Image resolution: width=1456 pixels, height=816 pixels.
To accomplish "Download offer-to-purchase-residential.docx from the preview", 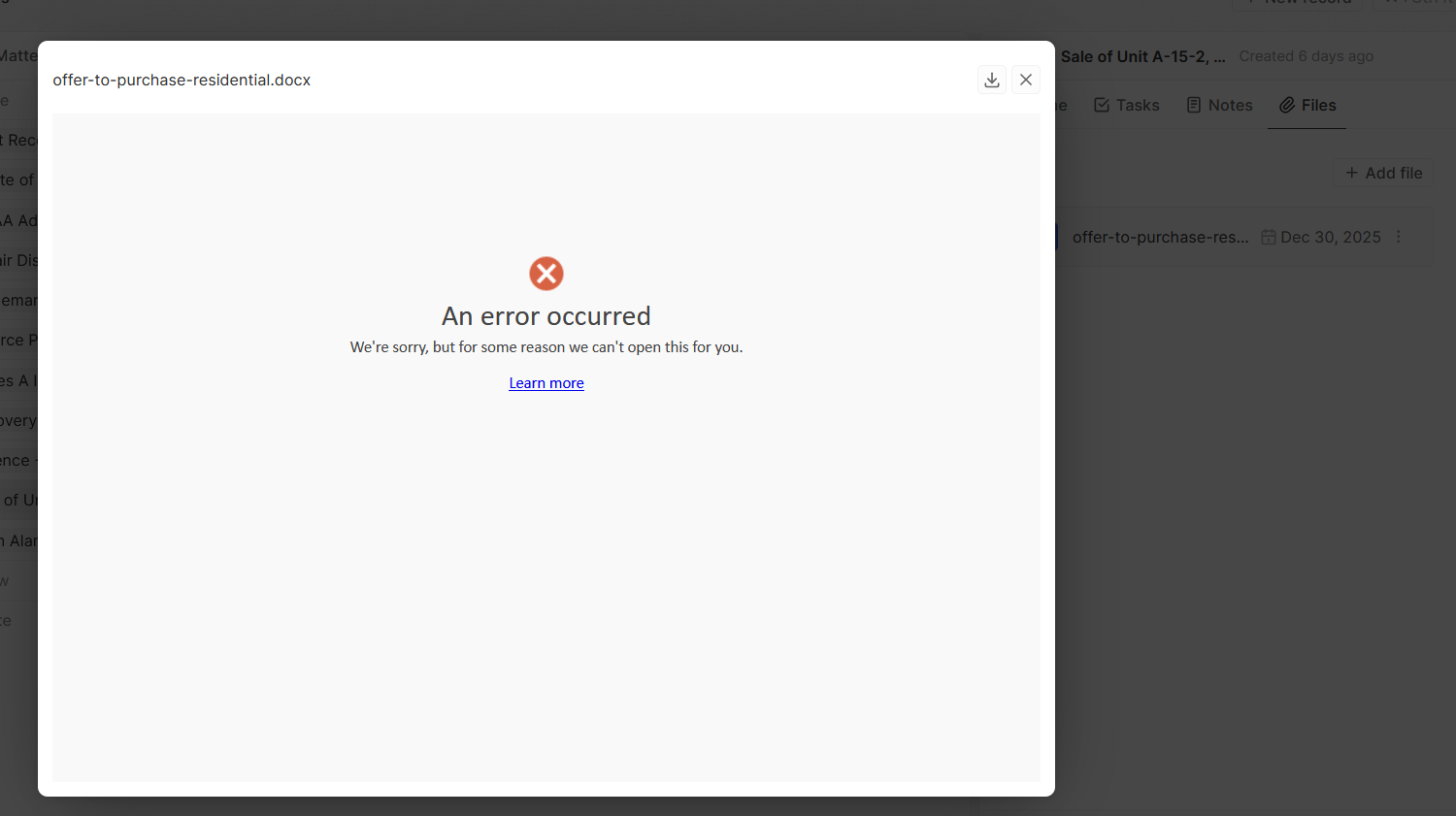I will click(x=991, y=79).
